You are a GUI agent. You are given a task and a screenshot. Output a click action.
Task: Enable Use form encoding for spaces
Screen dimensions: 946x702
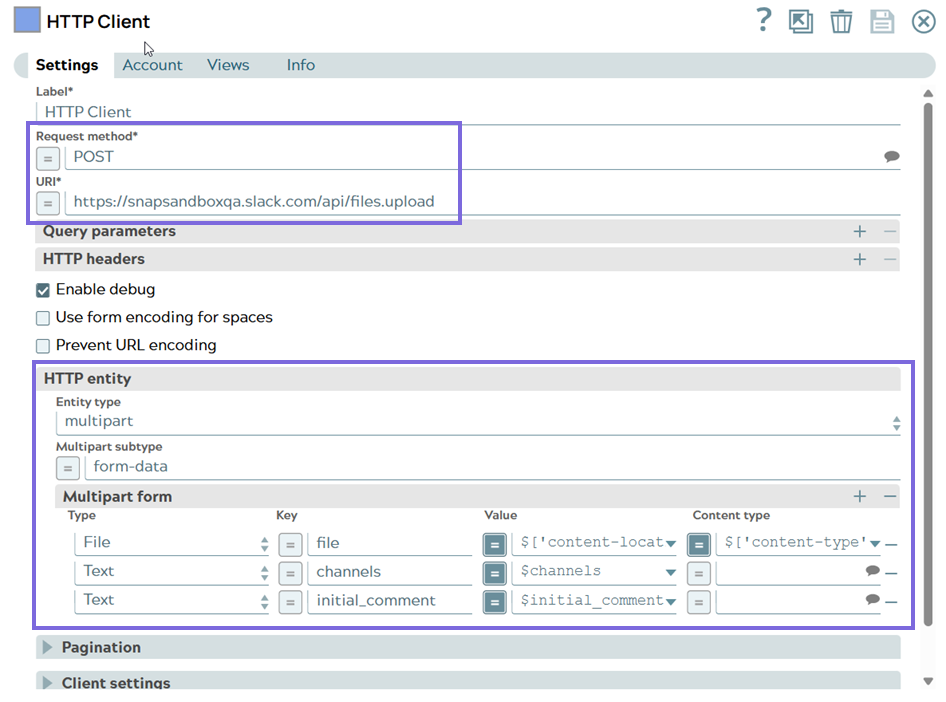(x=43, y=318)
